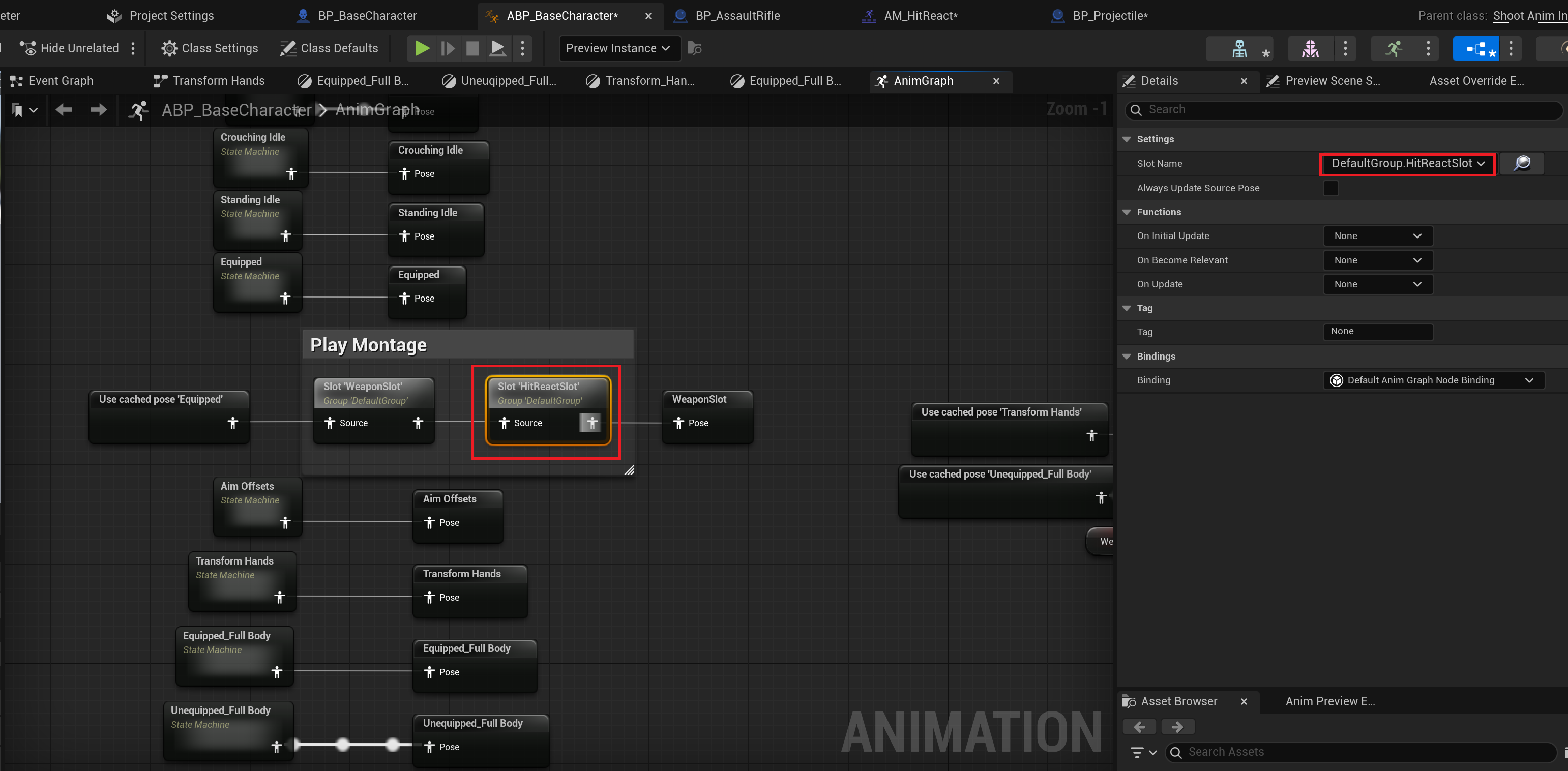Image resolution: width=1568 pixels, height=771 pixels.
Task: Click the Stop simulation button
Action: (472, 48)
